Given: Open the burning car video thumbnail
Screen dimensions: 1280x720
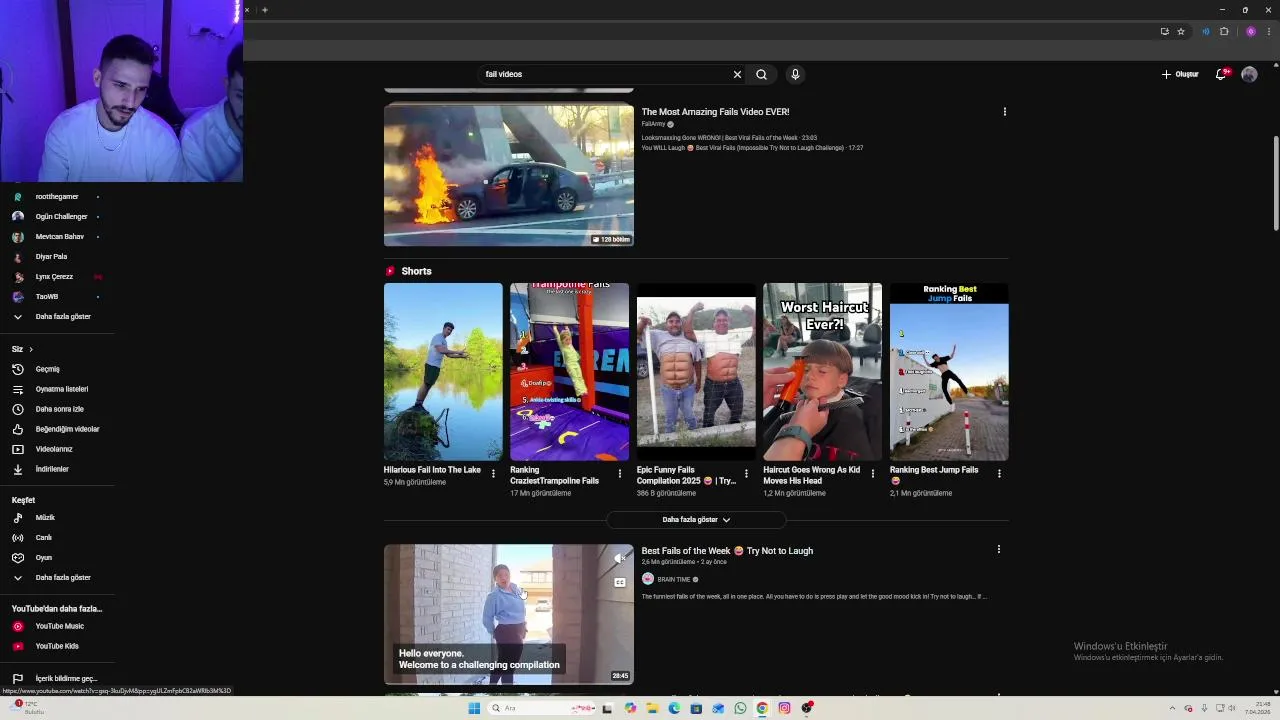Looking at the screenshot, I should click(x=508, y=175).
